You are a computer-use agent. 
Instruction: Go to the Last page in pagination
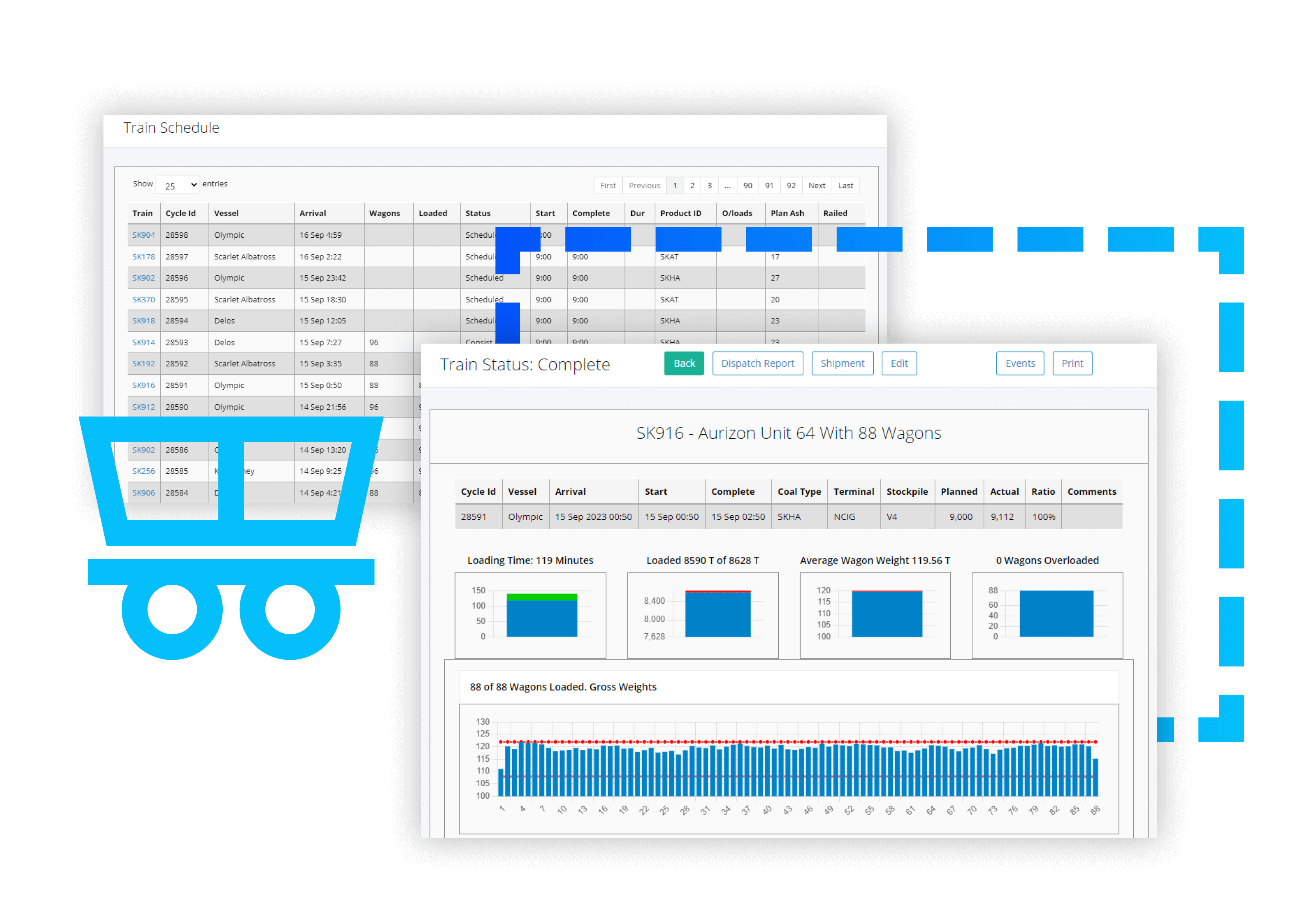(x=845, y=186)
